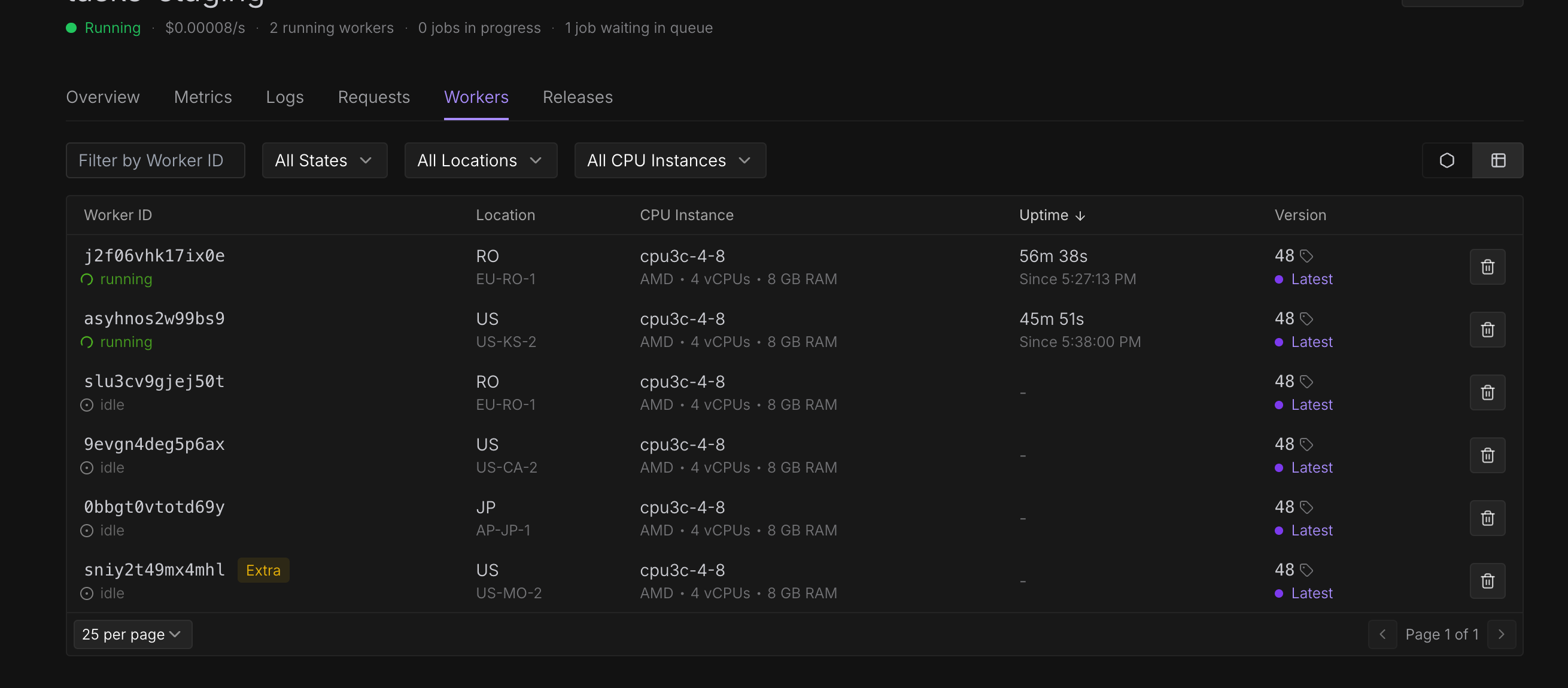Open All CPU Instances dropdown
Image resolution: width=1568 pixels, height=688 pixels.
coord(670,160)
